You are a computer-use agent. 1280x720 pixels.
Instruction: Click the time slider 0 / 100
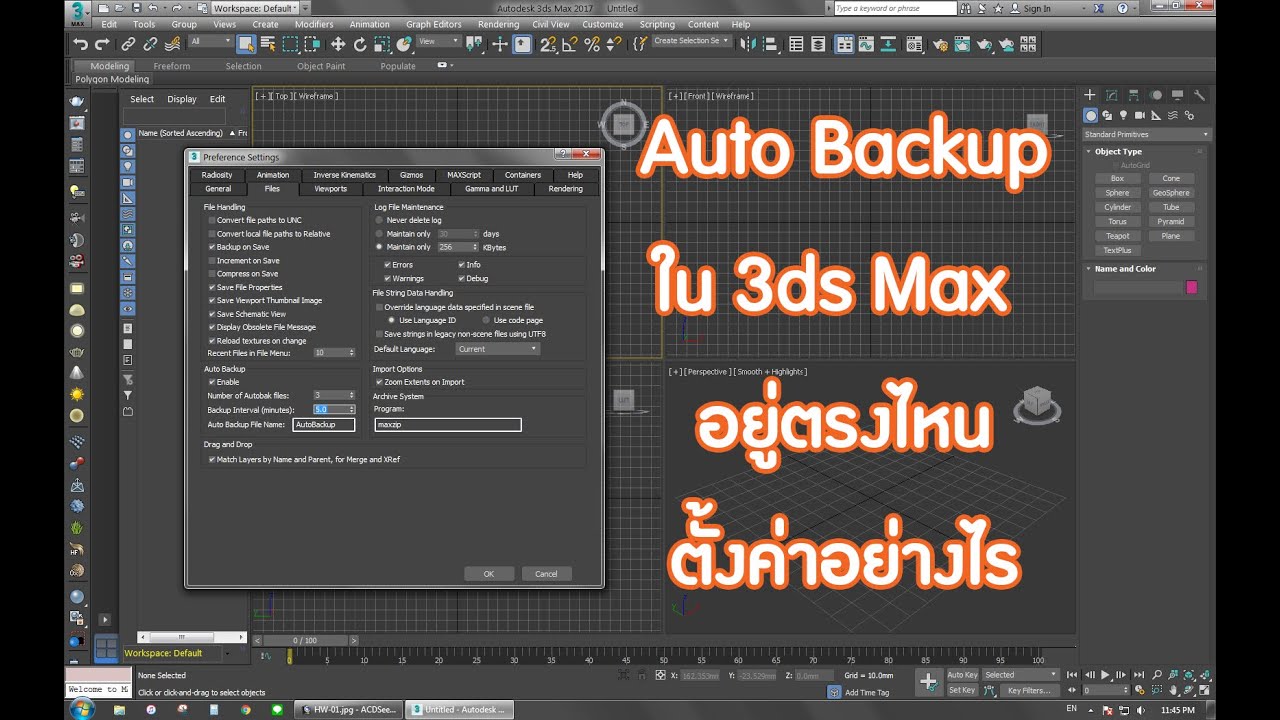pos(305,640)
